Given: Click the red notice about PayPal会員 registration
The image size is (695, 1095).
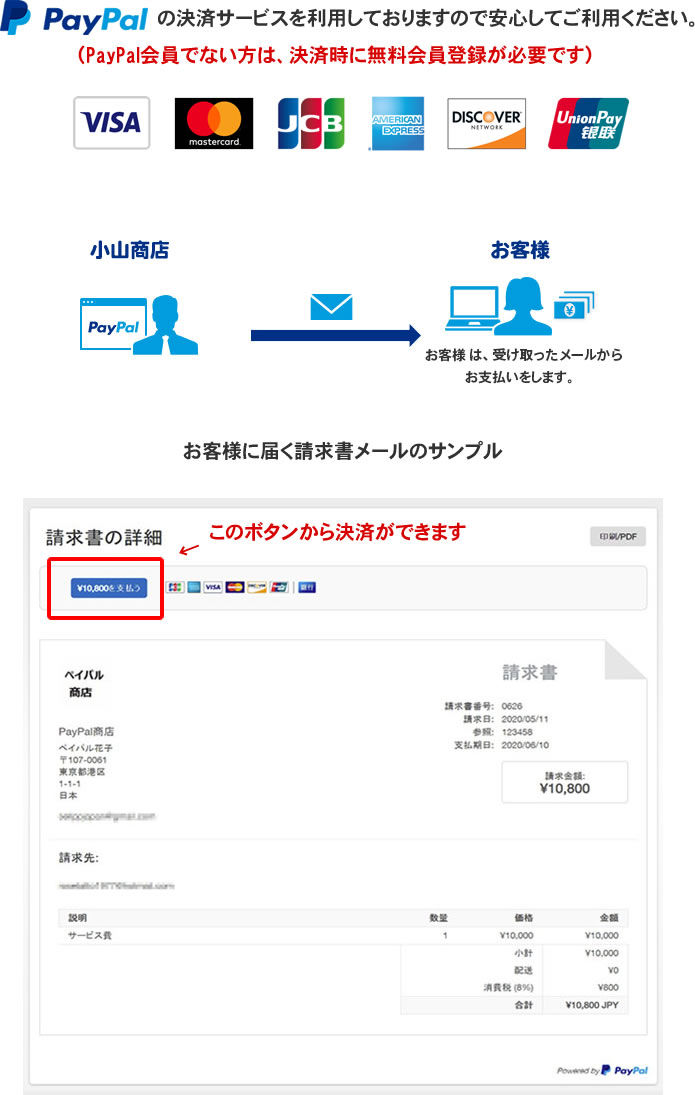Looking at the screenshot, I should [x=335, y=54].
